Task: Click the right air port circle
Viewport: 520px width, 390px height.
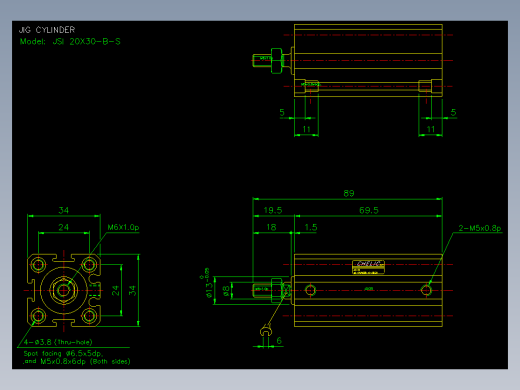Action: coord(426,290)
